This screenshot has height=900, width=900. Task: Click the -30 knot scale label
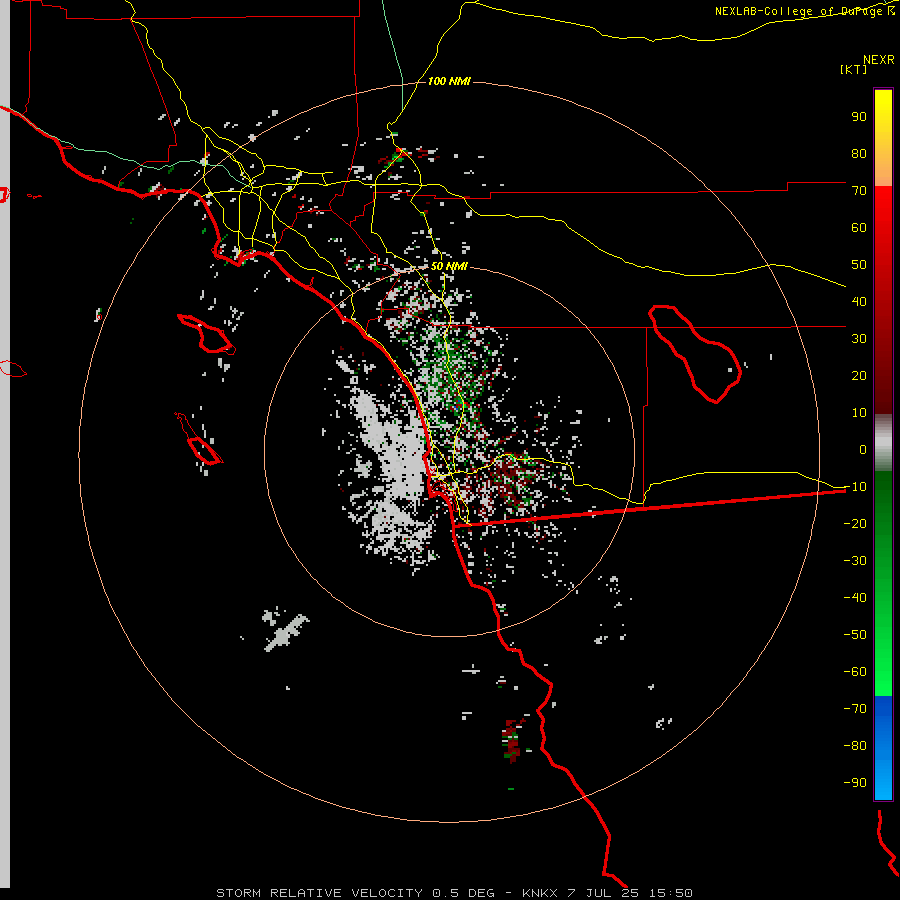click(855, 561)
